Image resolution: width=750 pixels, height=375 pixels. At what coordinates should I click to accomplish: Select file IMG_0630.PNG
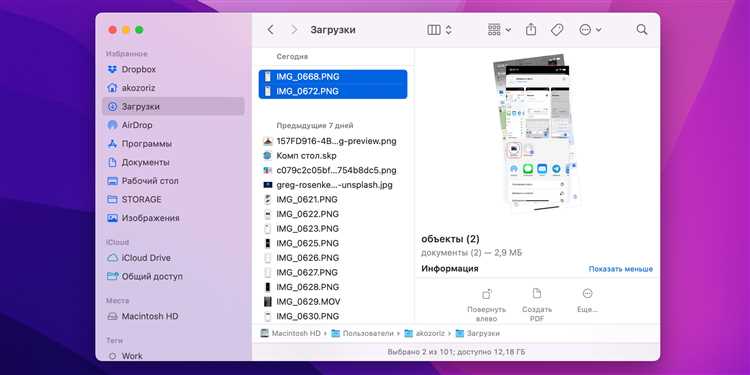[x=333, y=316]
